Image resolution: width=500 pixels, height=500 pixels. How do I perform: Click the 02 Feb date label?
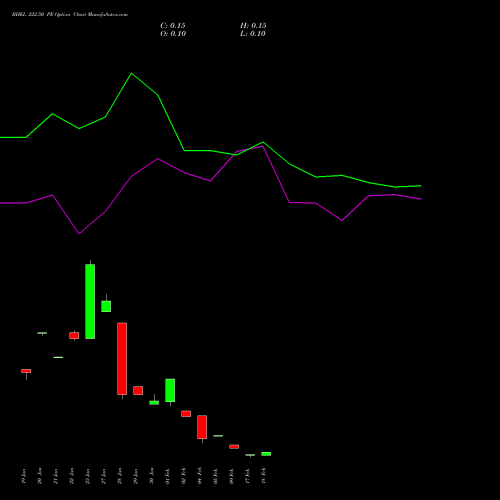click(x=184, y=476)
